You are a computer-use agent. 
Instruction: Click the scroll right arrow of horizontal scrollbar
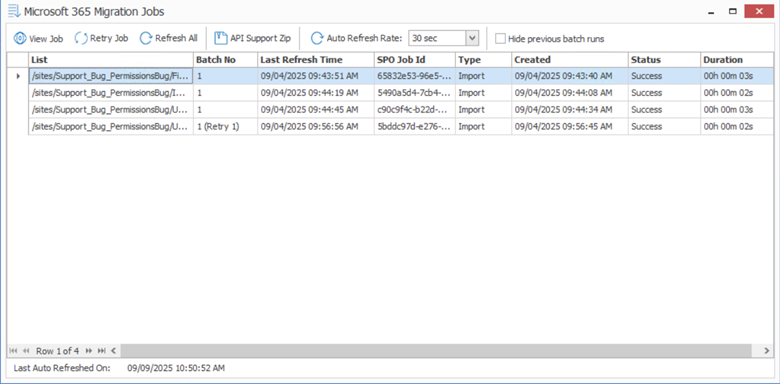click(x=767, y=351)
